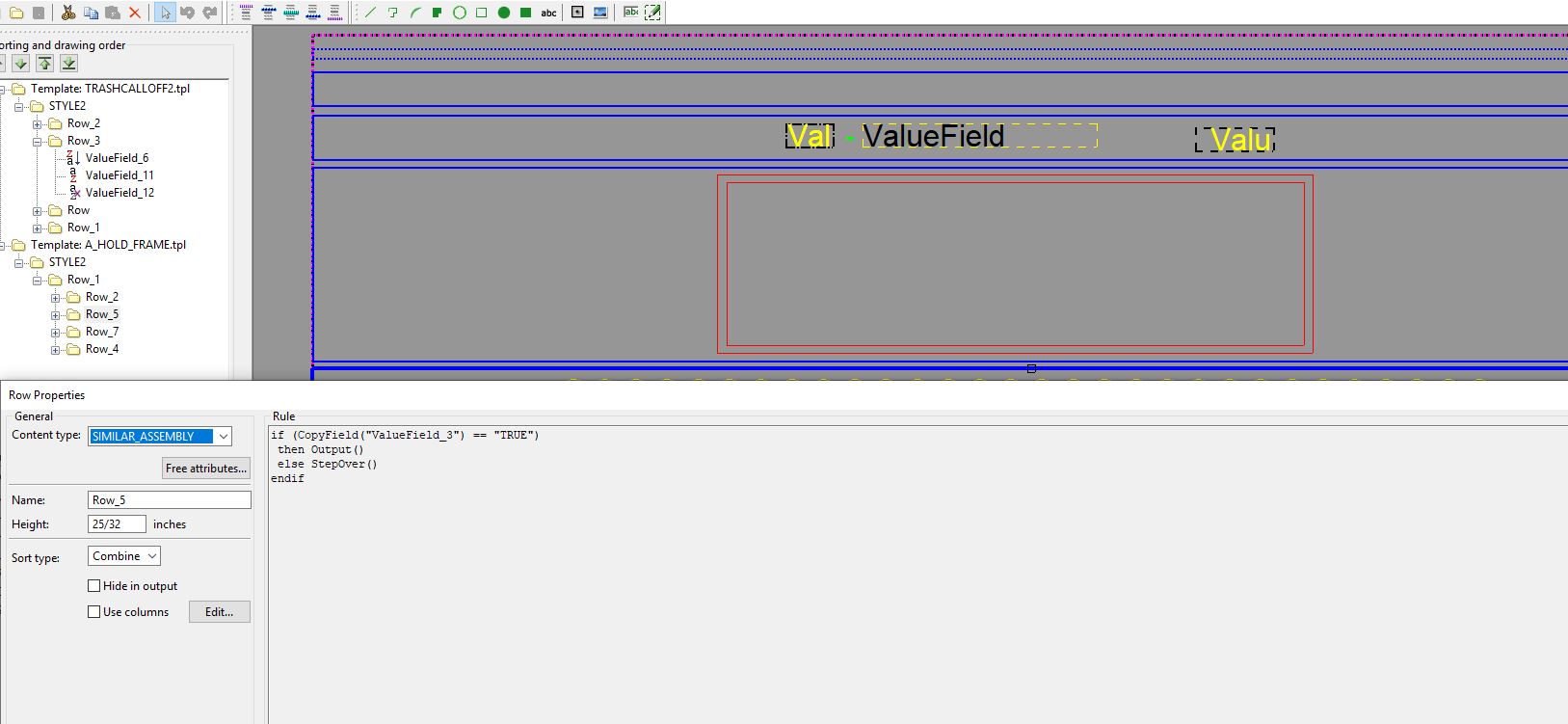Screen dimensions: 1568x724
Task: Select the filled rectangle tool
Action: pos(526,13)
